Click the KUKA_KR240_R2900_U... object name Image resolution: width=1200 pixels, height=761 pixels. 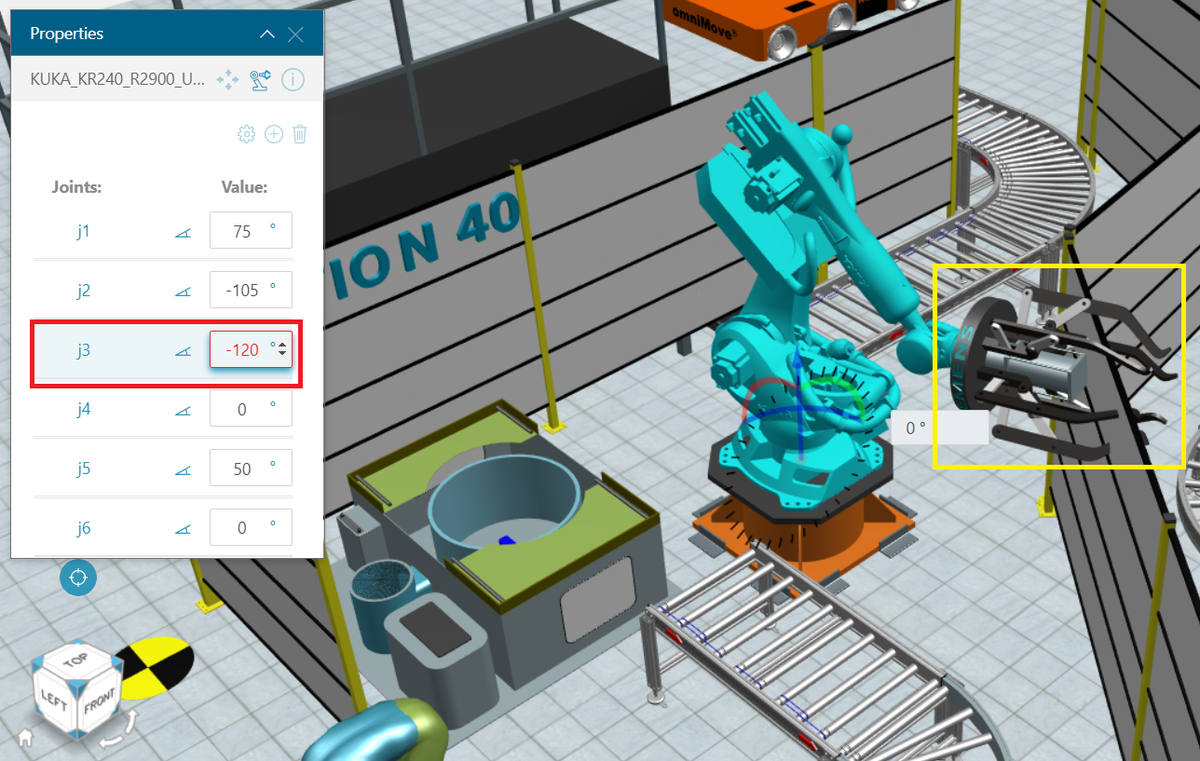(x=119, y=81)
